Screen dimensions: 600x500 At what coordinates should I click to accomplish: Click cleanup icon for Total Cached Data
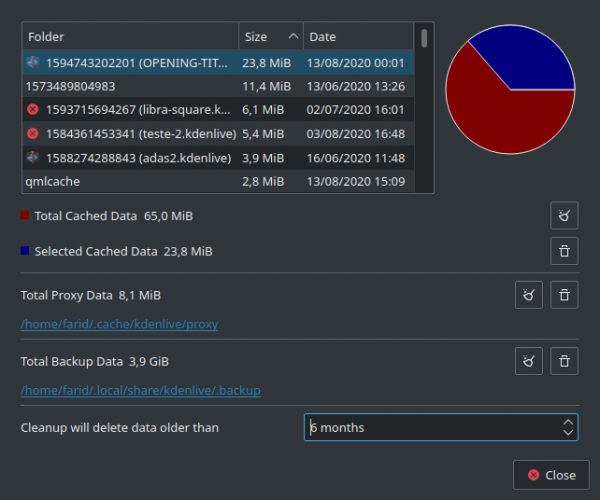(x=564, y=215)
